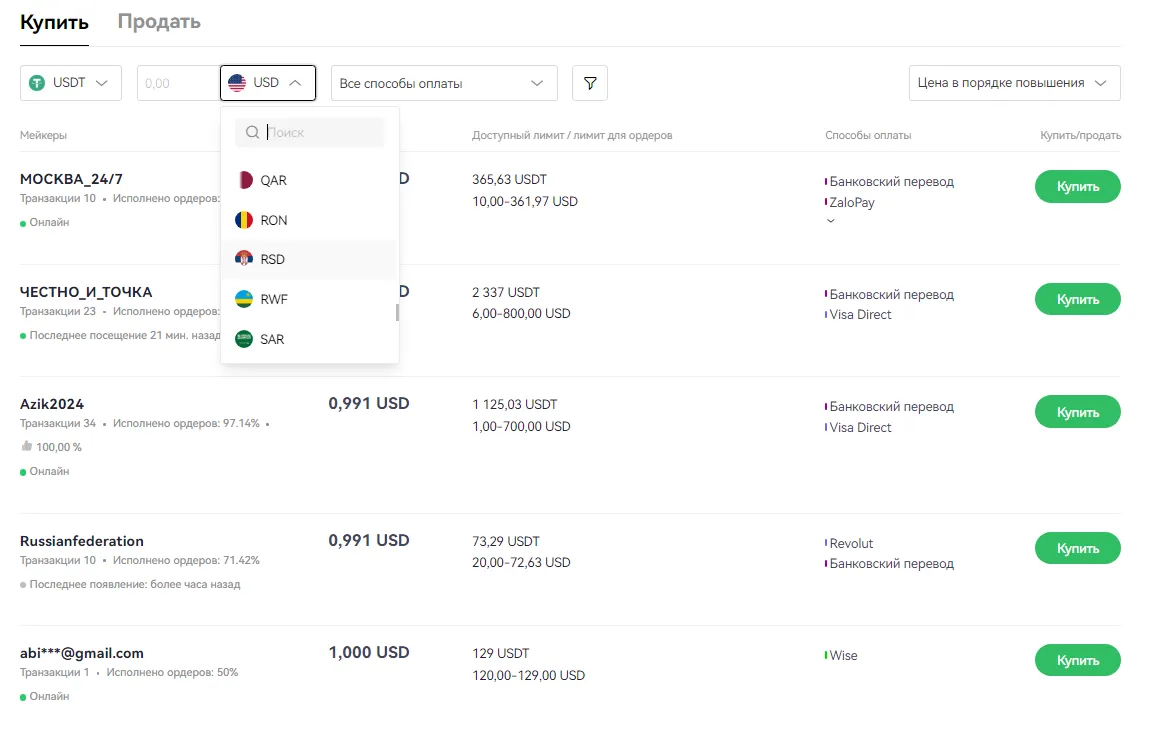The height and width of the screenshot is (729, 1157).
Task: Click the SAR flag icon
Action: click(x=243, y=339)
